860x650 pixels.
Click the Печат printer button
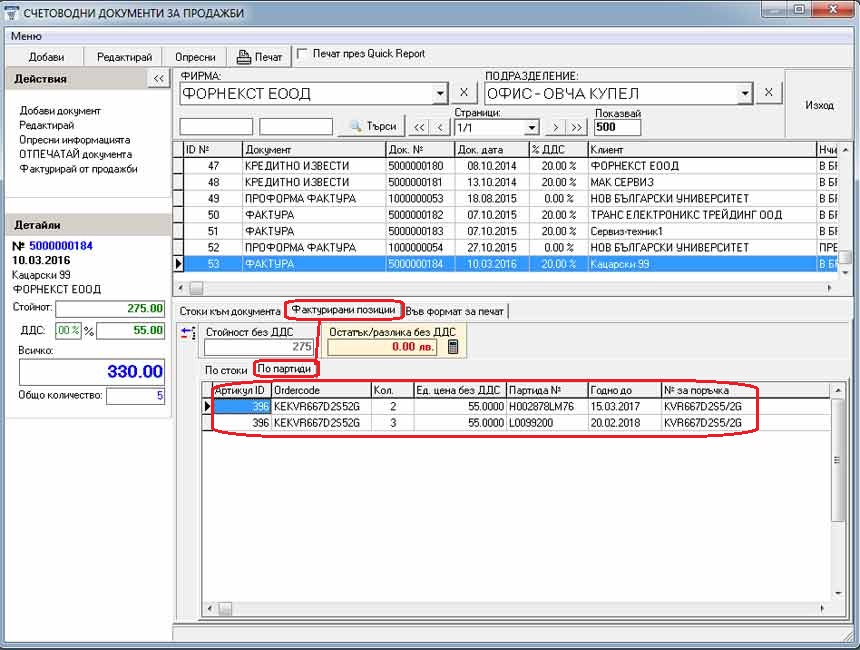point(259,57)
